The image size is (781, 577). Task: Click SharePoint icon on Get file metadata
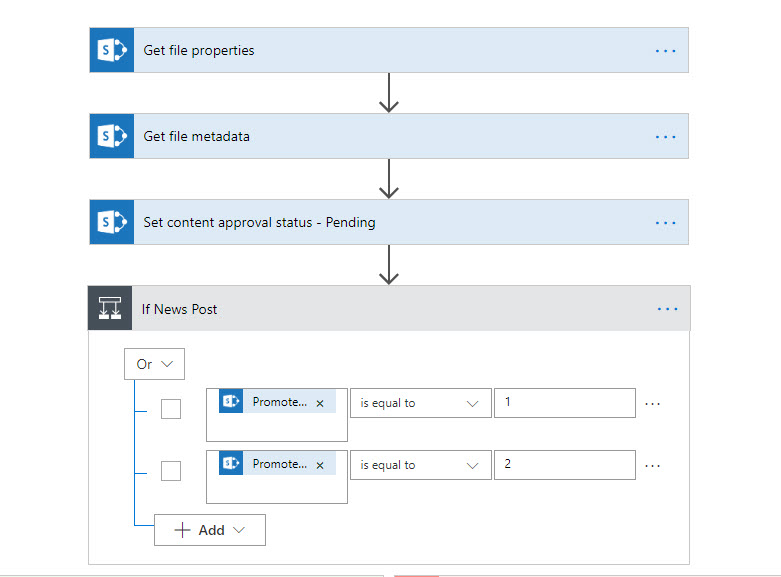111,137
